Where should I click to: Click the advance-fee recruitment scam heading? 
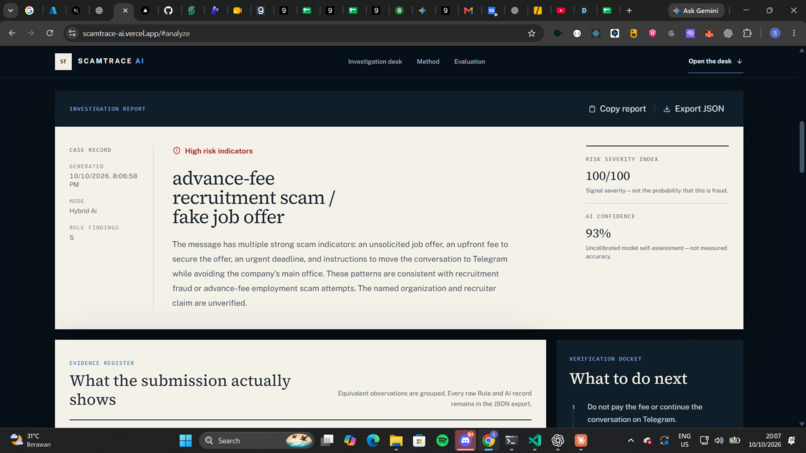253,197
